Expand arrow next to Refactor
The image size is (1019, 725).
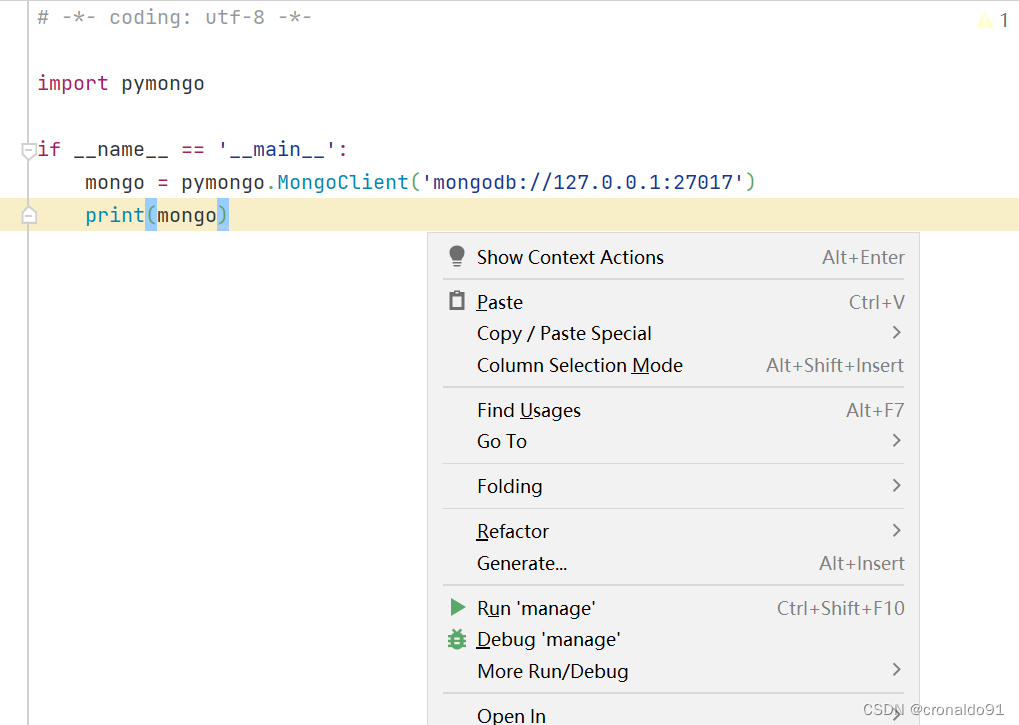coord(897,530)
